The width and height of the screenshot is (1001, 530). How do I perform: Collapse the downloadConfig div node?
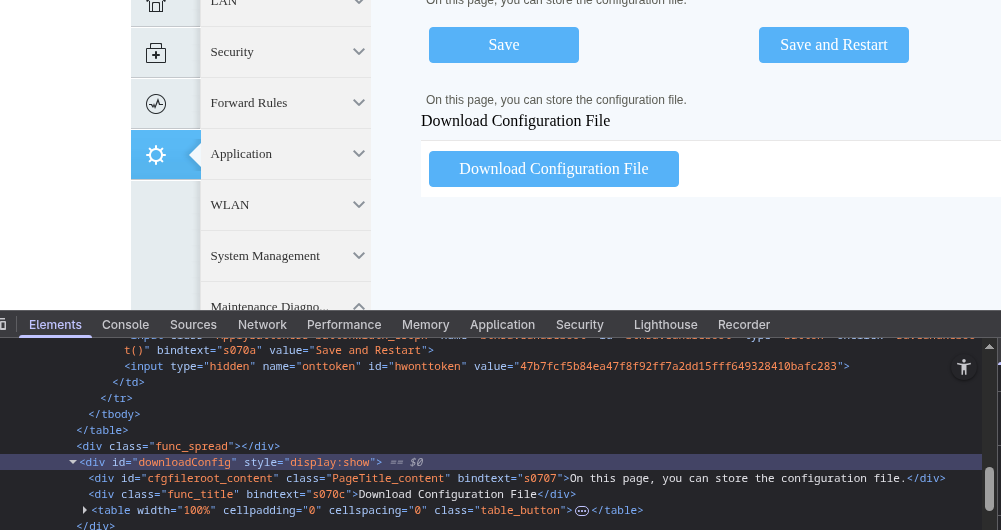(73, 462)
